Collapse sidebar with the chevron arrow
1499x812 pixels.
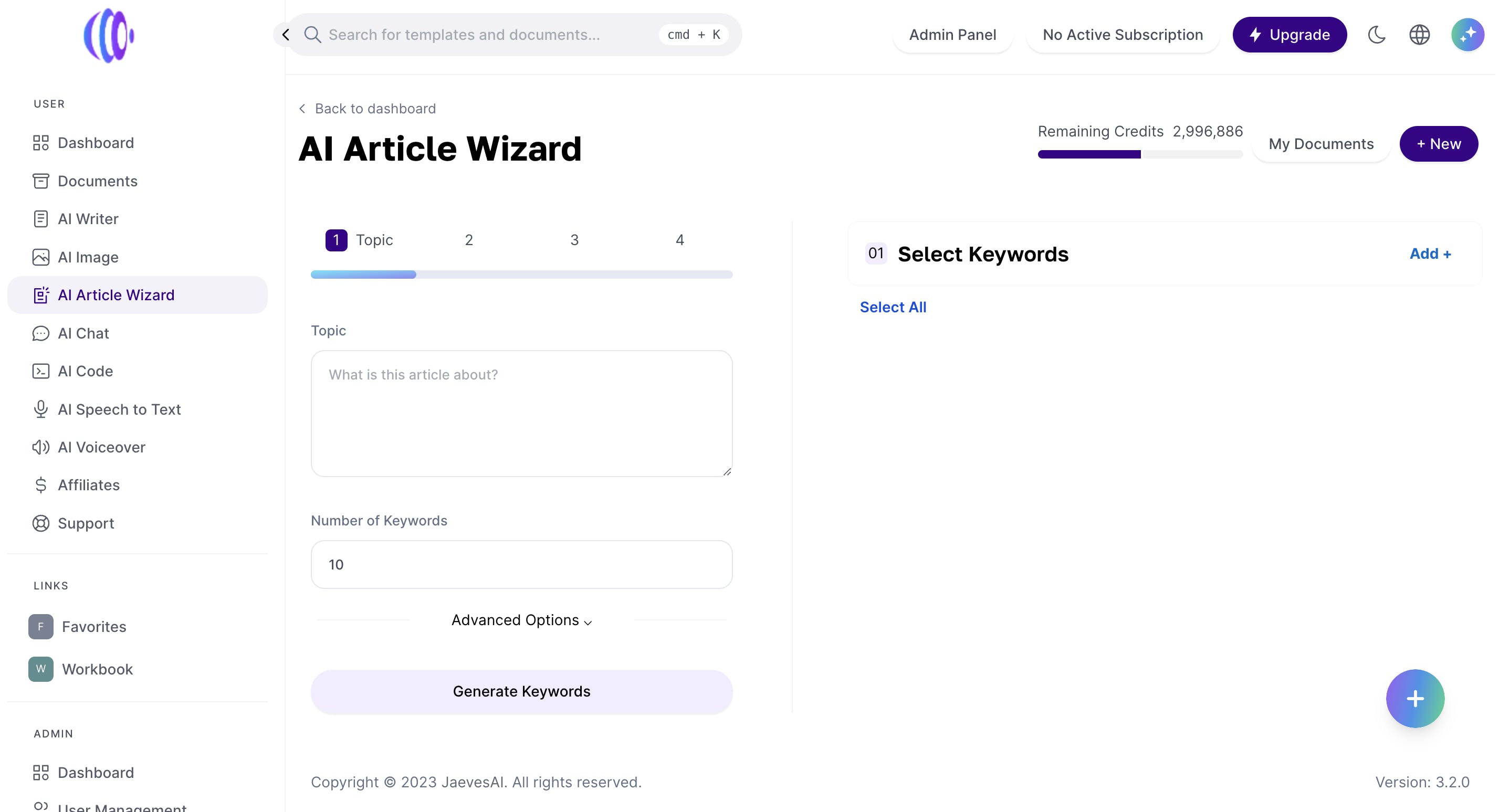(x=286, y=35)
